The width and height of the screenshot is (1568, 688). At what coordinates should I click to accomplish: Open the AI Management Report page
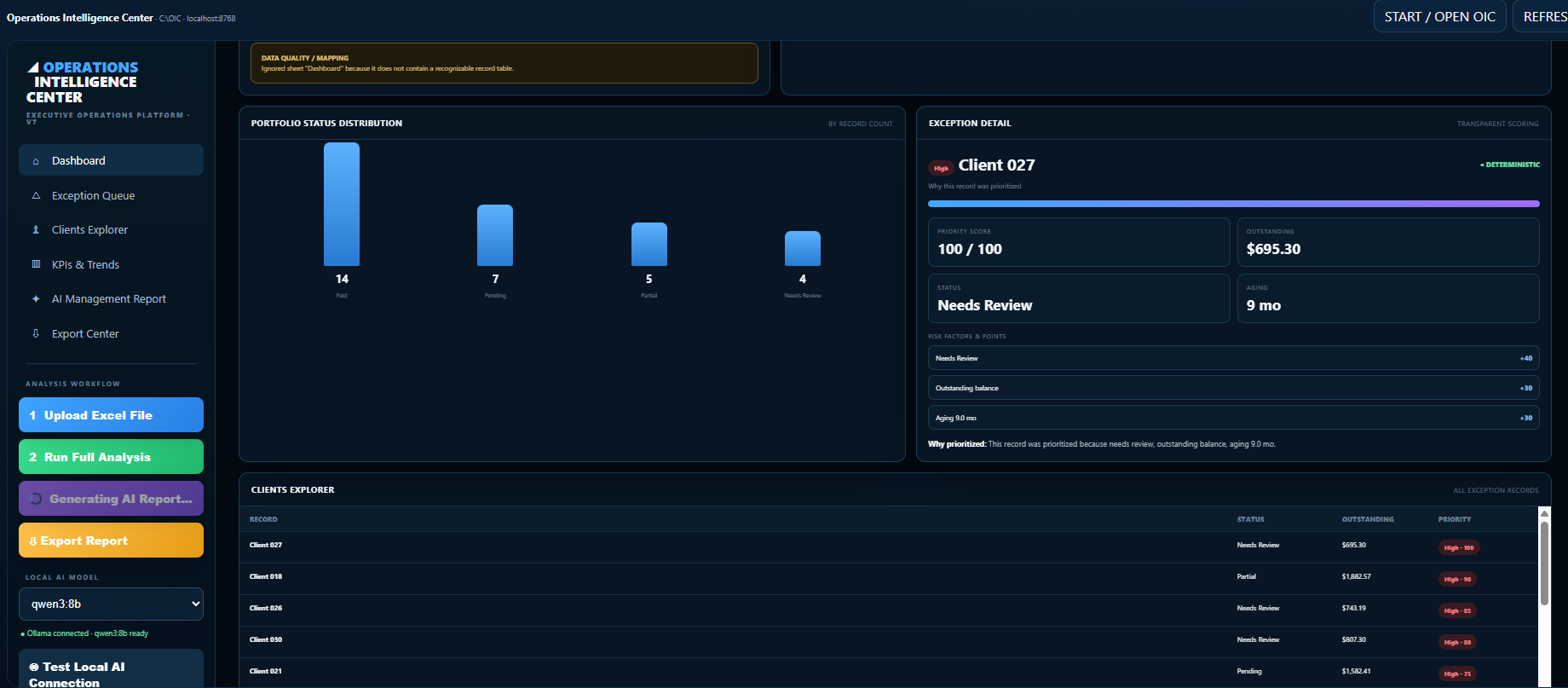coord(111,299)
